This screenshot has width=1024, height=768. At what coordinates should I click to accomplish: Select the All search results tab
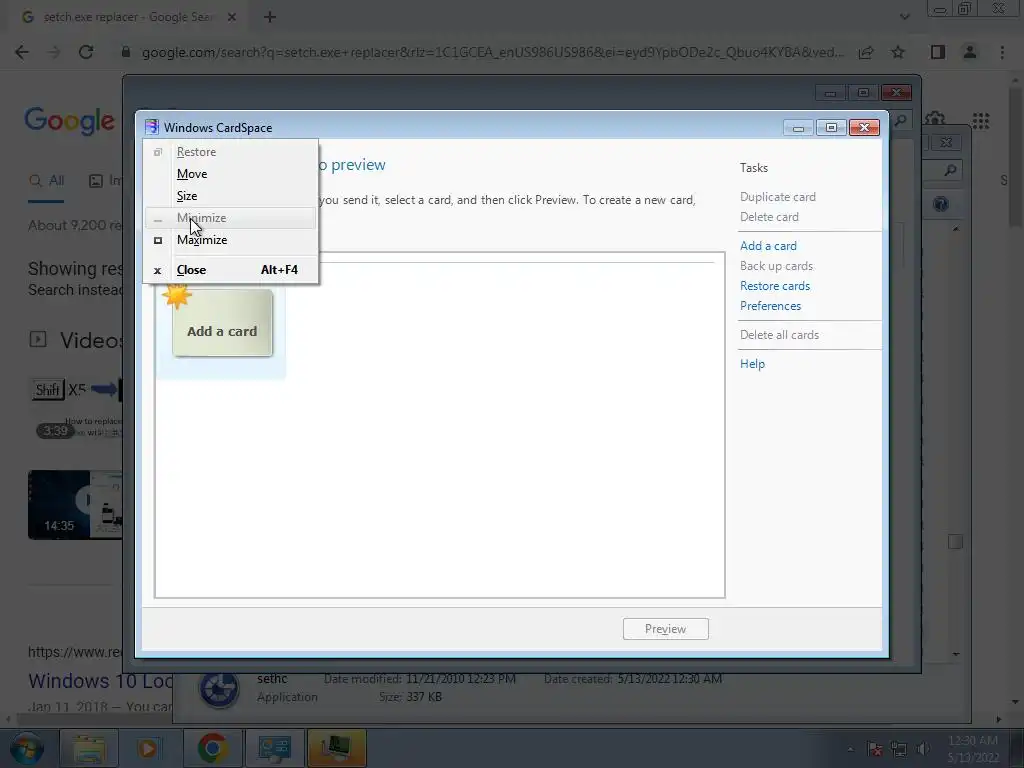[46, 181]
